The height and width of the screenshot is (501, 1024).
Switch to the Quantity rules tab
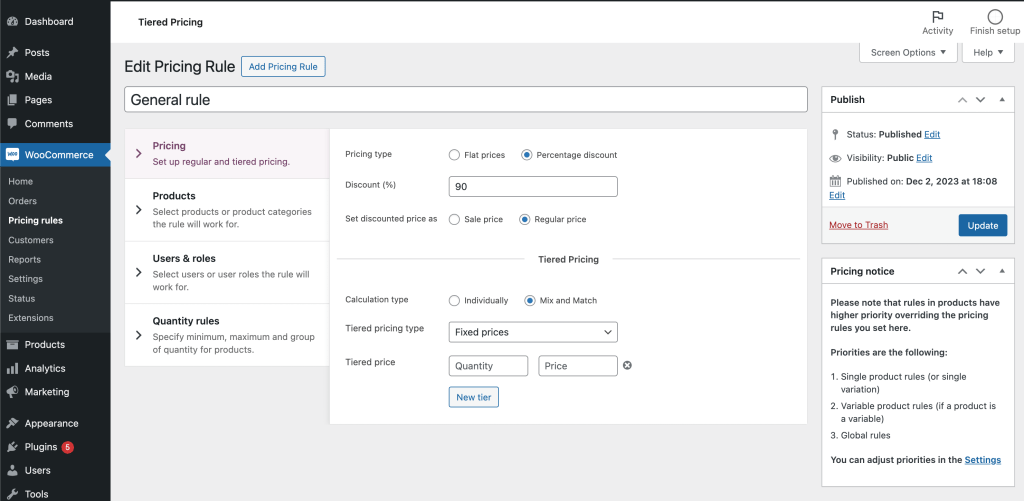click(186, 321)
